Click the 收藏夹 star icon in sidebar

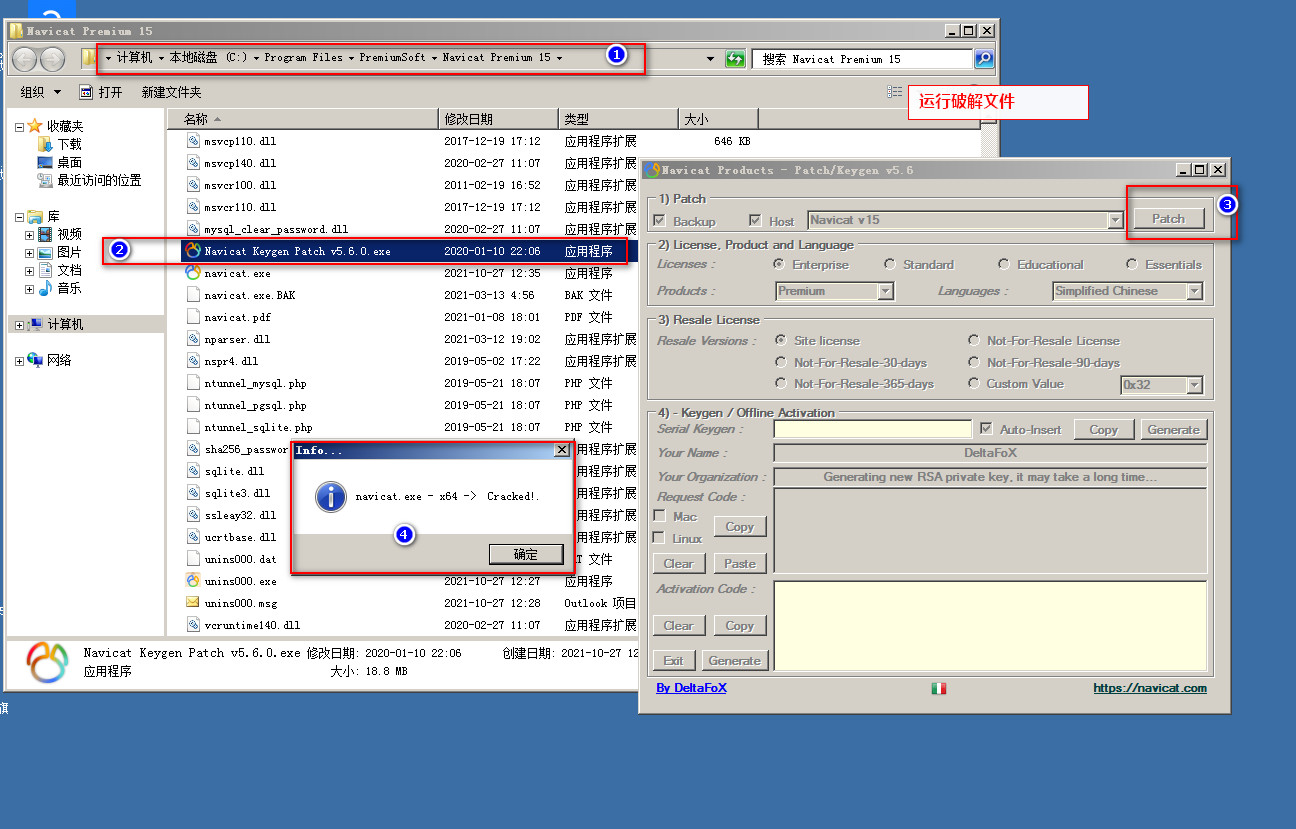[35, 126]
